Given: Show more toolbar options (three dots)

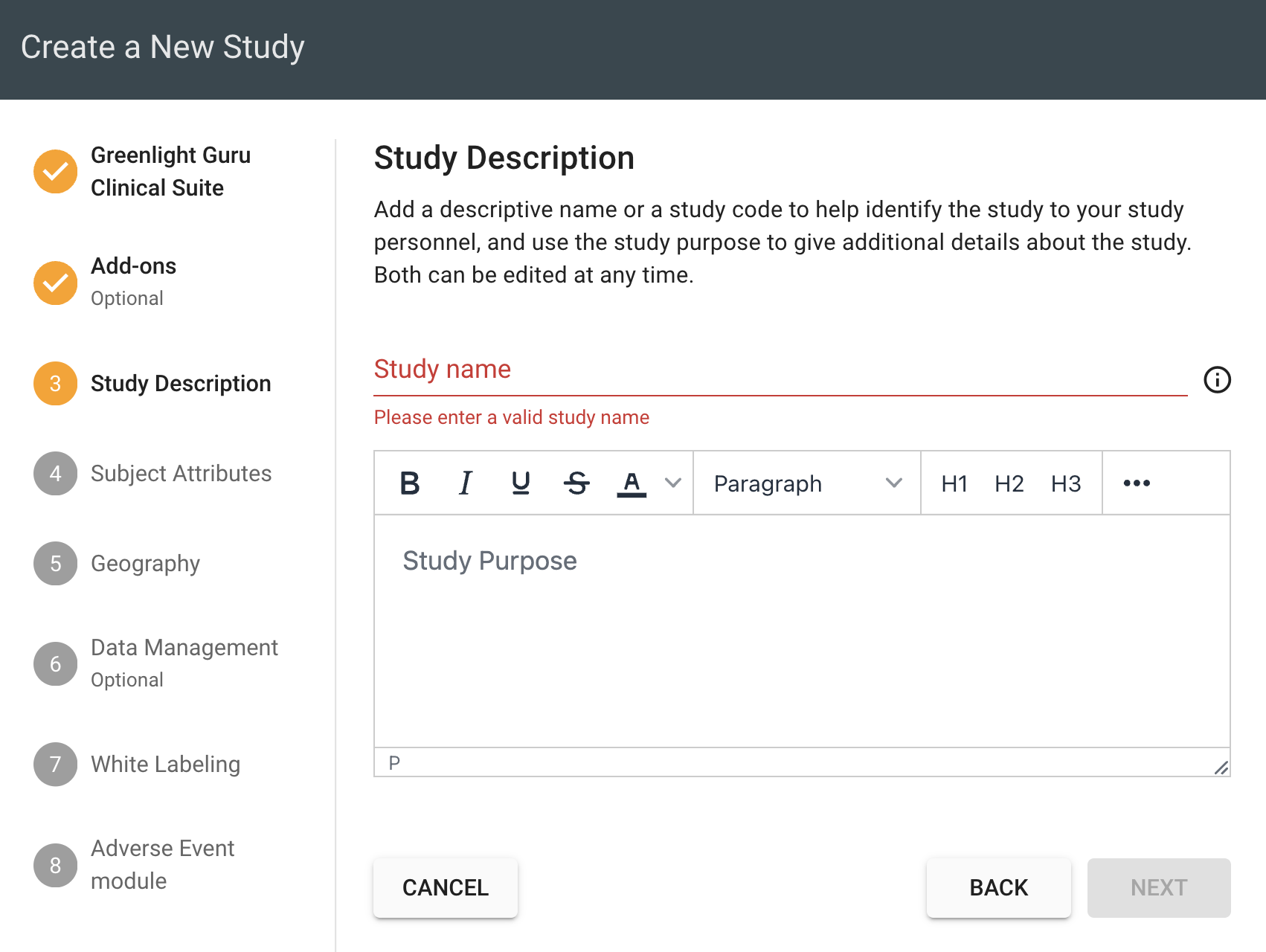Looking at the screenshot, I should click(x=1137, y=483).
